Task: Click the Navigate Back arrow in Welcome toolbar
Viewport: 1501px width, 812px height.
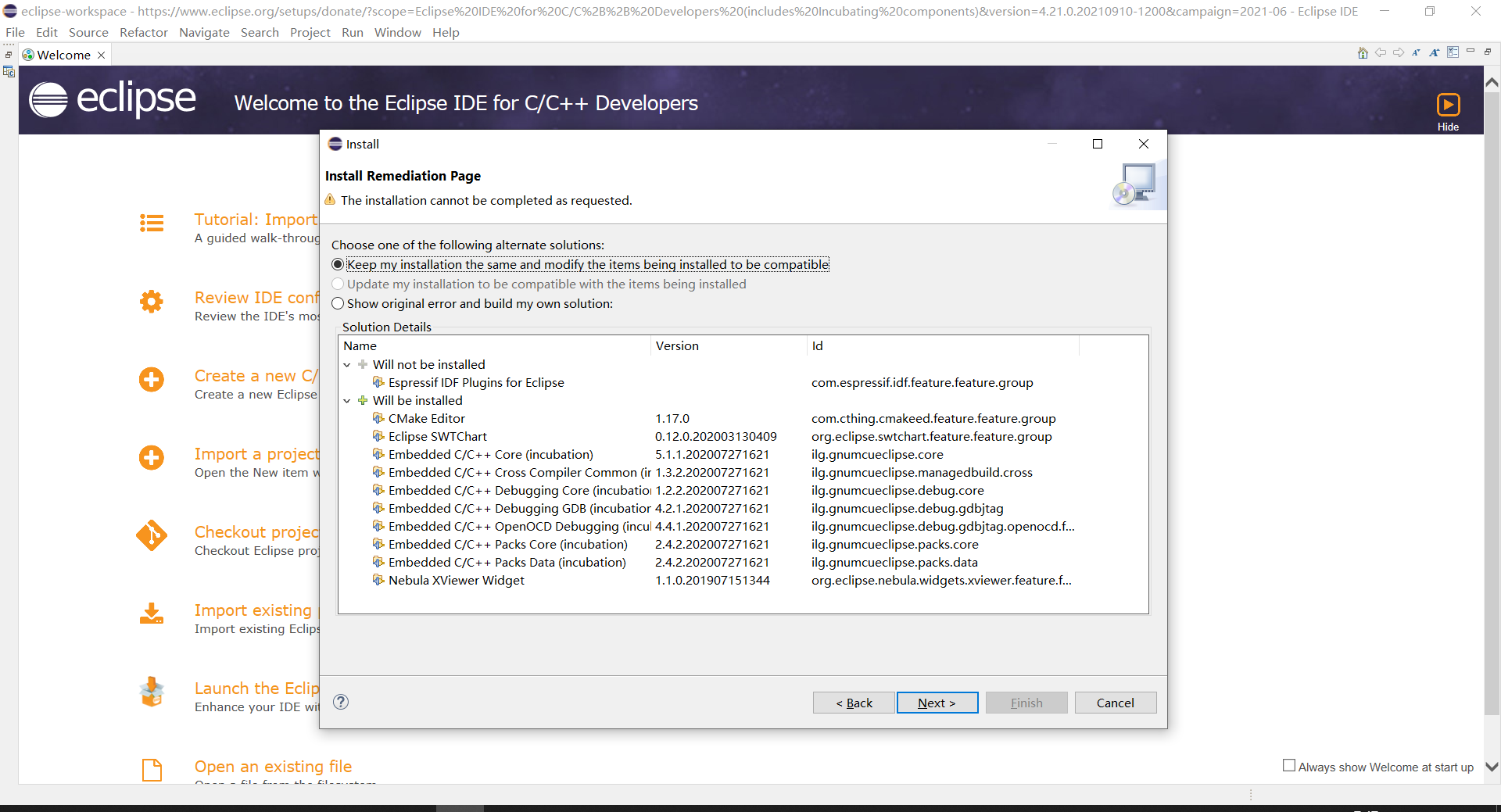Action: [1381, 52]
